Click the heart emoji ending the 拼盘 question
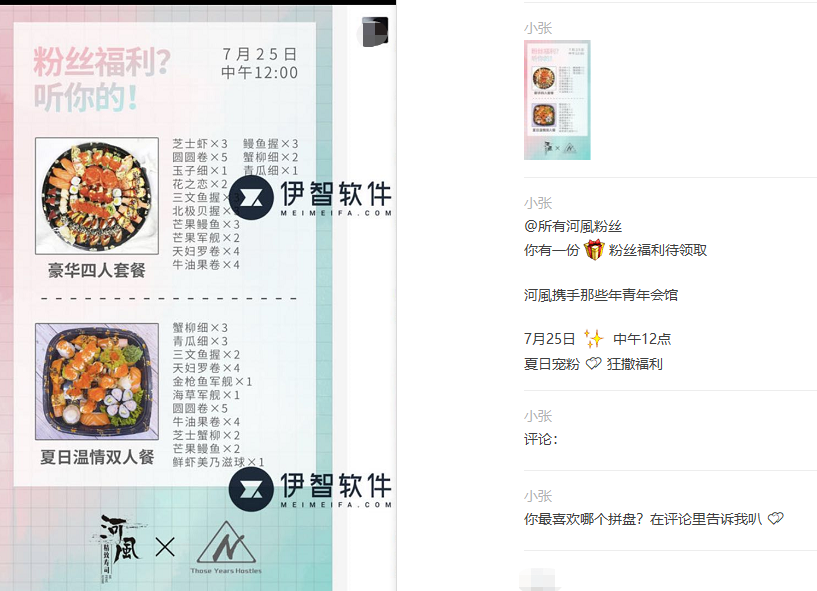The width and height of the screenshot is (817, 591). click(x=775, y=519)
